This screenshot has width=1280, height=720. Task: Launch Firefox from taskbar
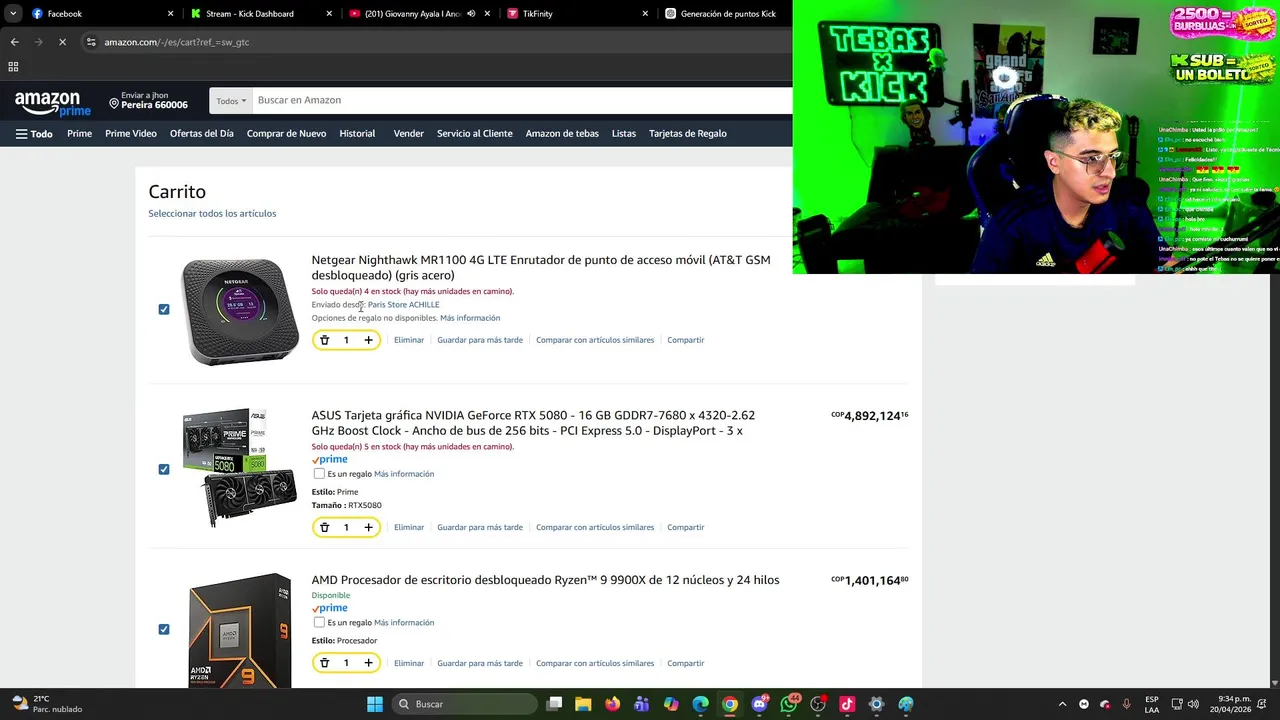pyautogui.click(x=612, y=704)
